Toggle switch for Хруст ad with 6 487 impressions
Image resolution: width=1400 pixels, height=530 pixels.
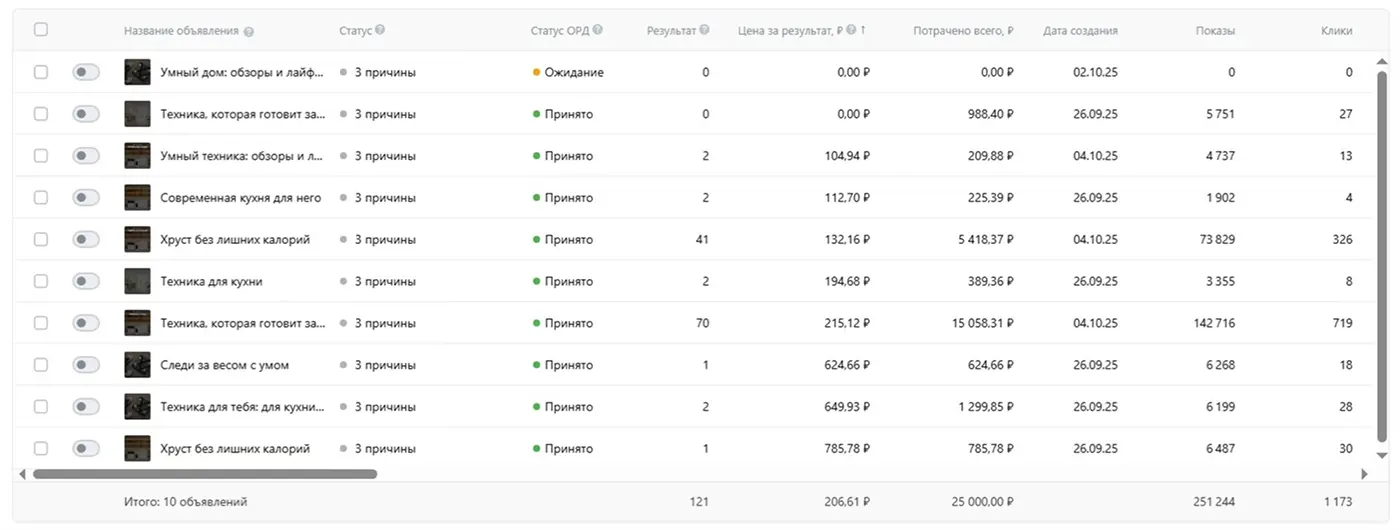pyautogui.click(x=86, y=449)
